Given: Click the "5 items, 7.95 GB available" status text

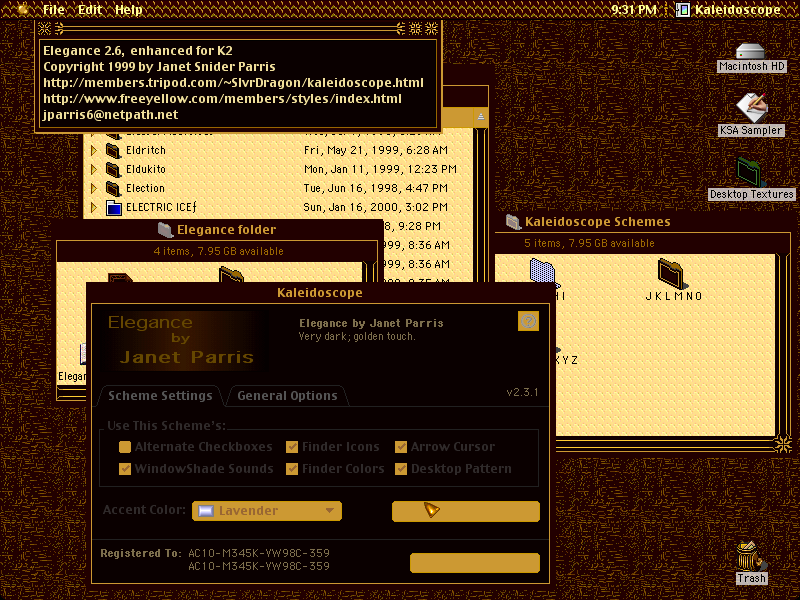Looking at the screenshot, I should coord(589,243).
